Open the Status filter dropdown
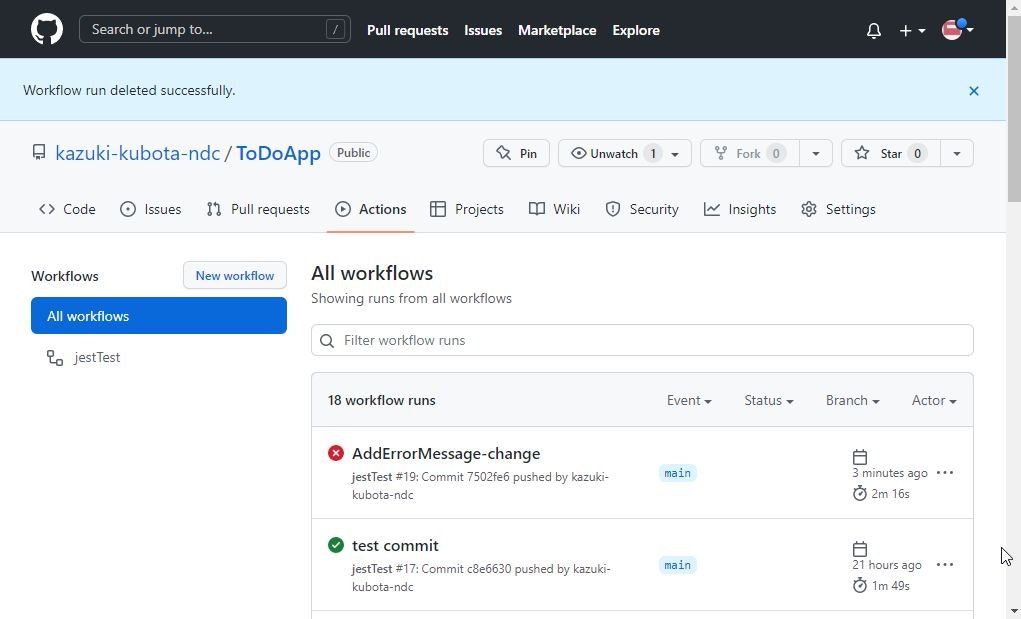This screenshot has height=619, width=1021. pos(768,400)
